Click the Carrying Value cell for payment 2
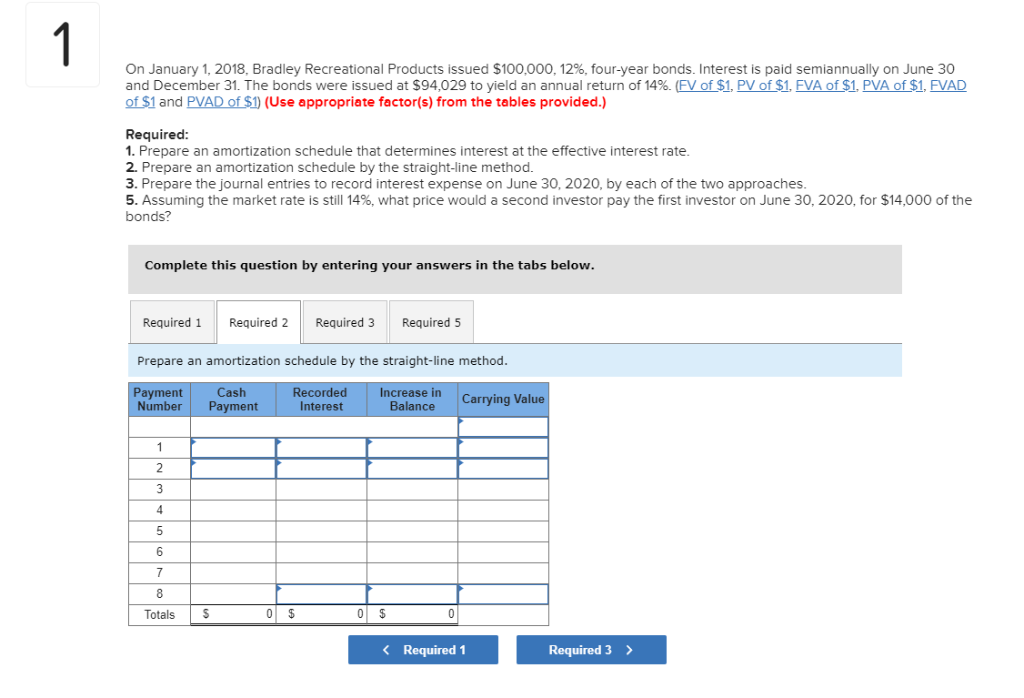Image resolution: width=1024 pixels, height=698 pixels. [x=501, y=468]
